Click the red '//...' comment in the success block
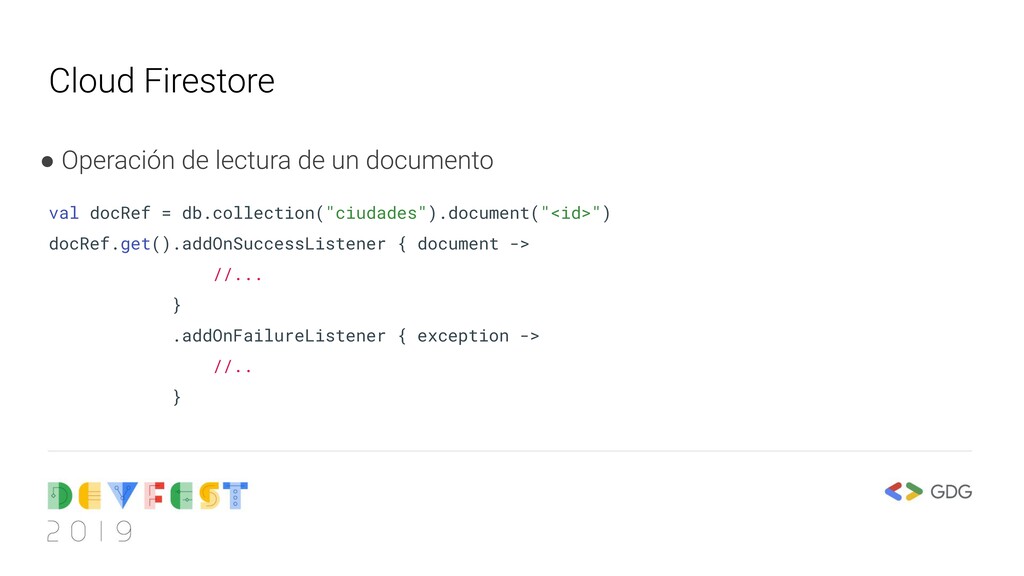The width and height of the screenshot is (1024, 576). (238, 275)
